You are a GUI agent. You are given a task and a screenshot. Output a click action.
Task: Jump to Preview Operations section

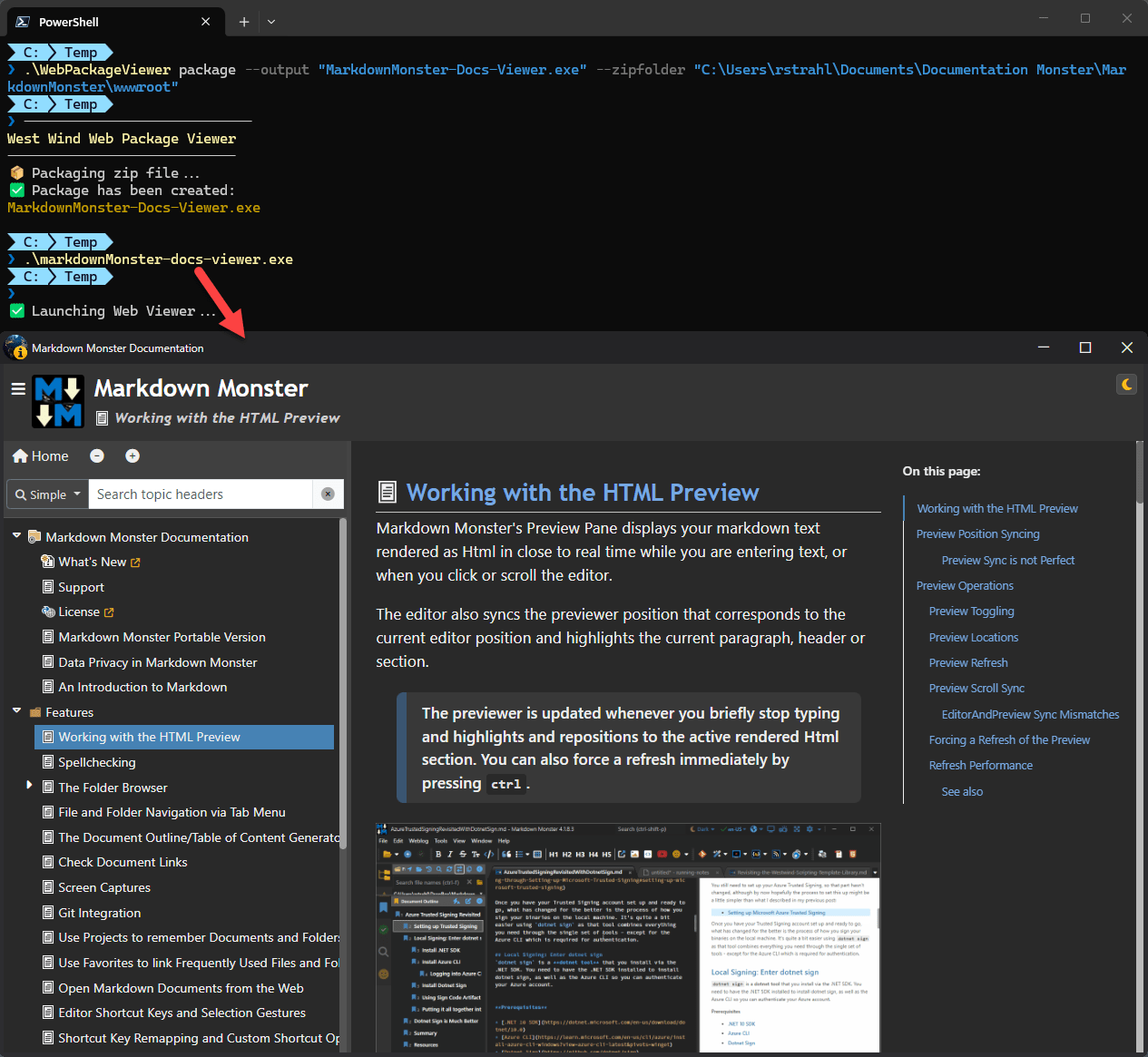pyautogui.click(x=965, y=586)
